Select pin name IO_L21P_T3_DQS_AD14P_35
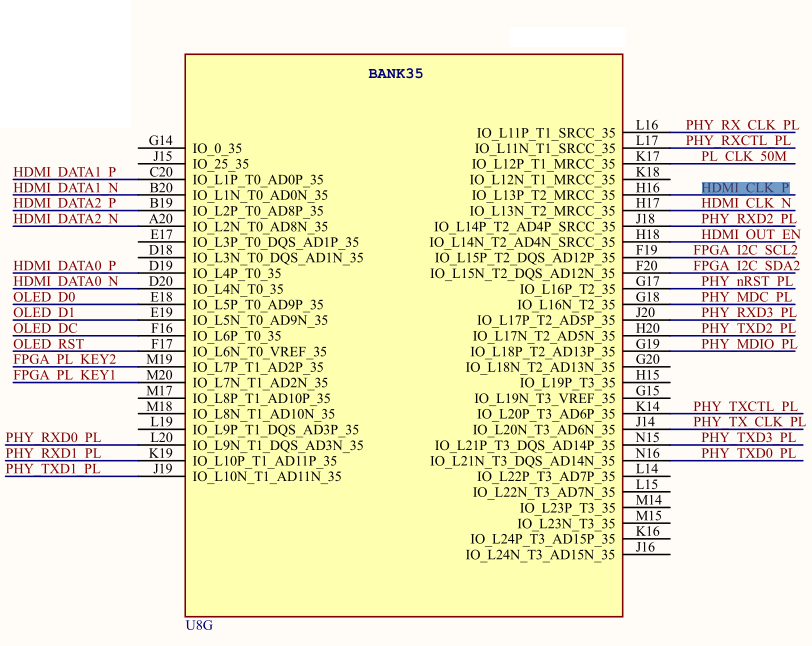812x646 pixels. pos(525,446)
